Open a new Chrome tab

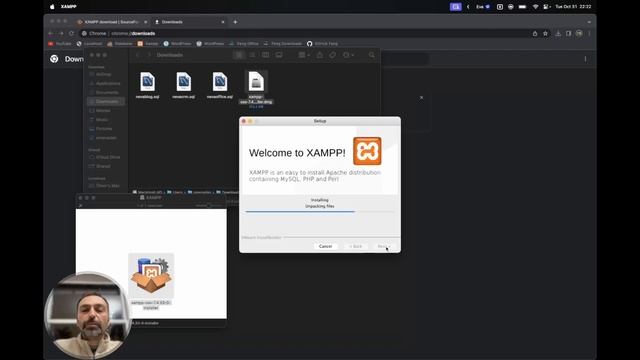[x=235, y=22]
